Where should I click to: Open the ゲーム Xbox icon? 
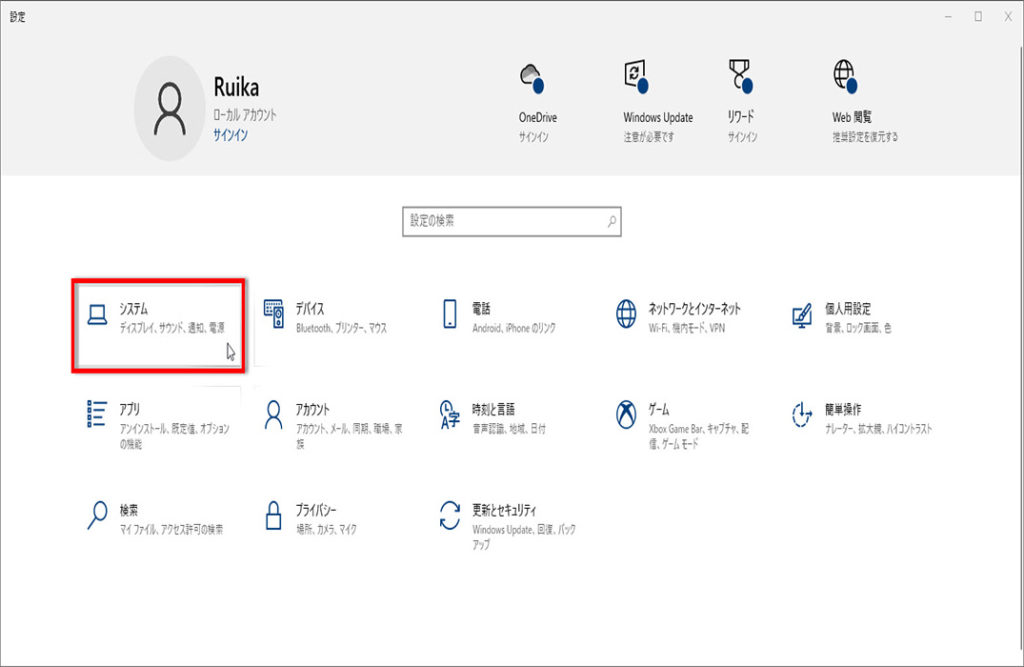[626, 414]
